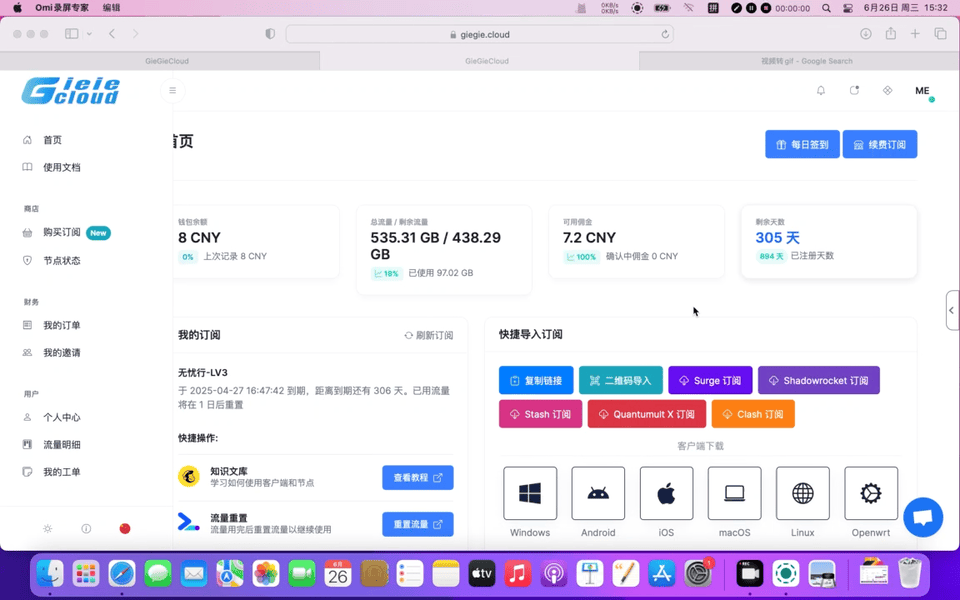
Task: Open the 编辑 menu
Action: [111, 8]
